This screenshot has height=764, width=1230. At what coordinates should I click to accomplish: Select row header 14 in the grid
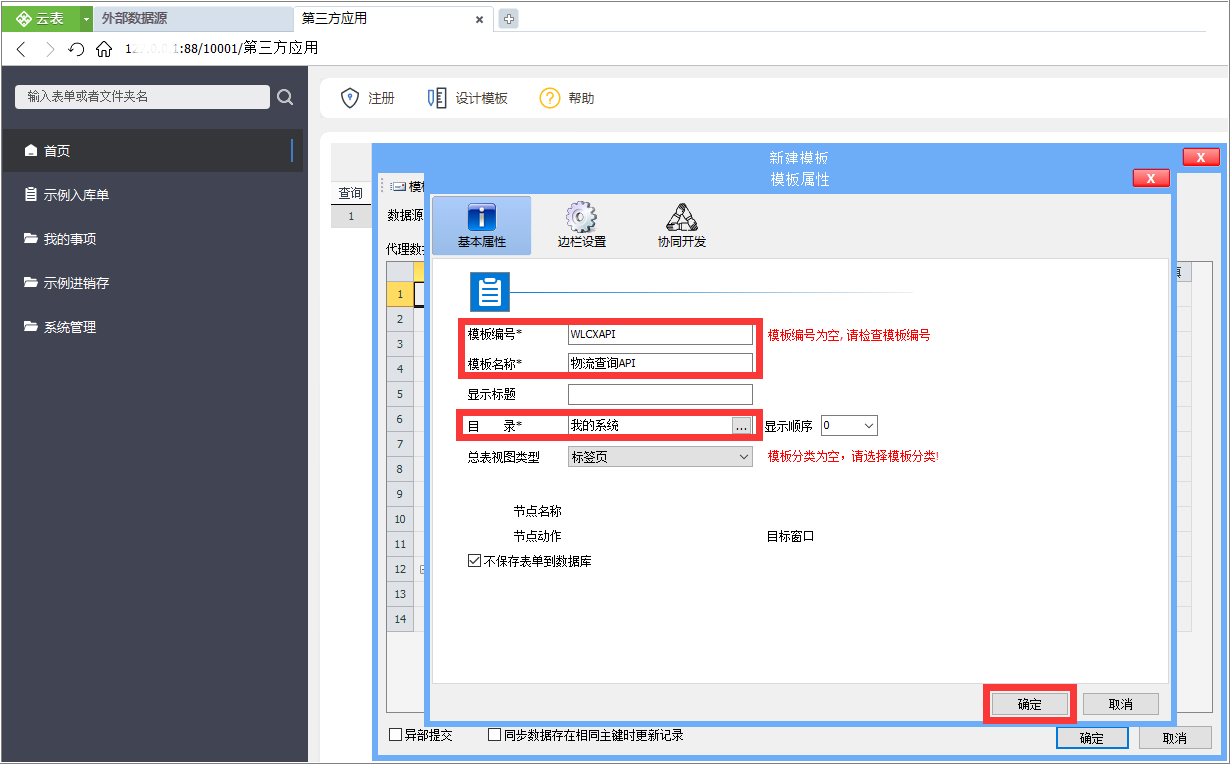400,619
